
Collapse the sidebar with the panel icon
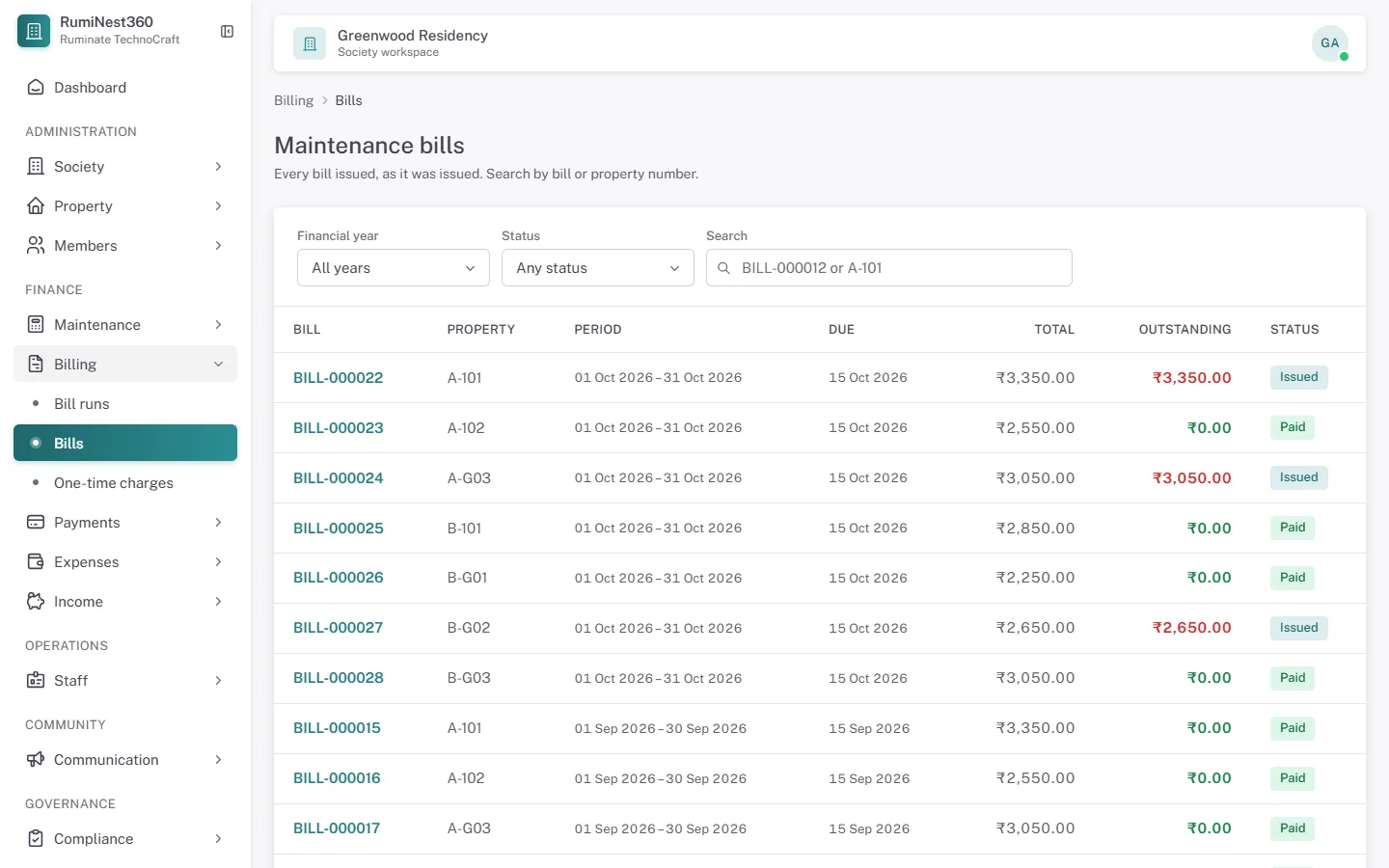coord(227,32)
